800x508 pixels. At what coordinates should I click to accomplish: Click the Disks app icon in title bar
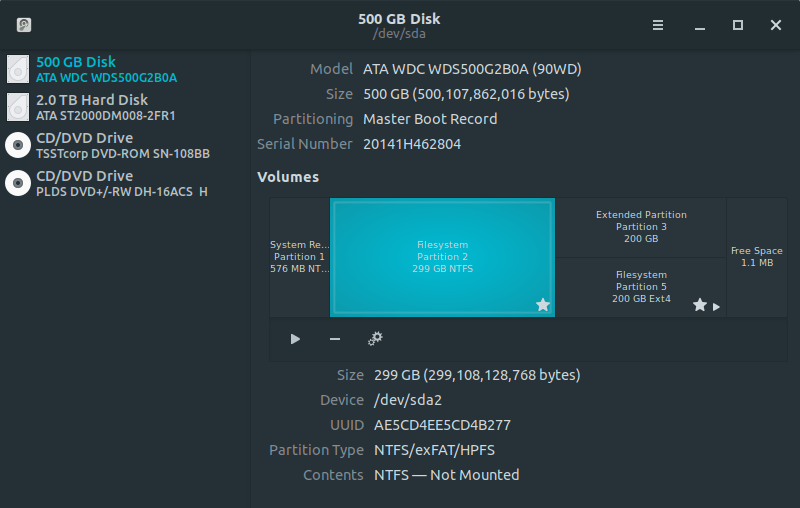coord(24,25)
